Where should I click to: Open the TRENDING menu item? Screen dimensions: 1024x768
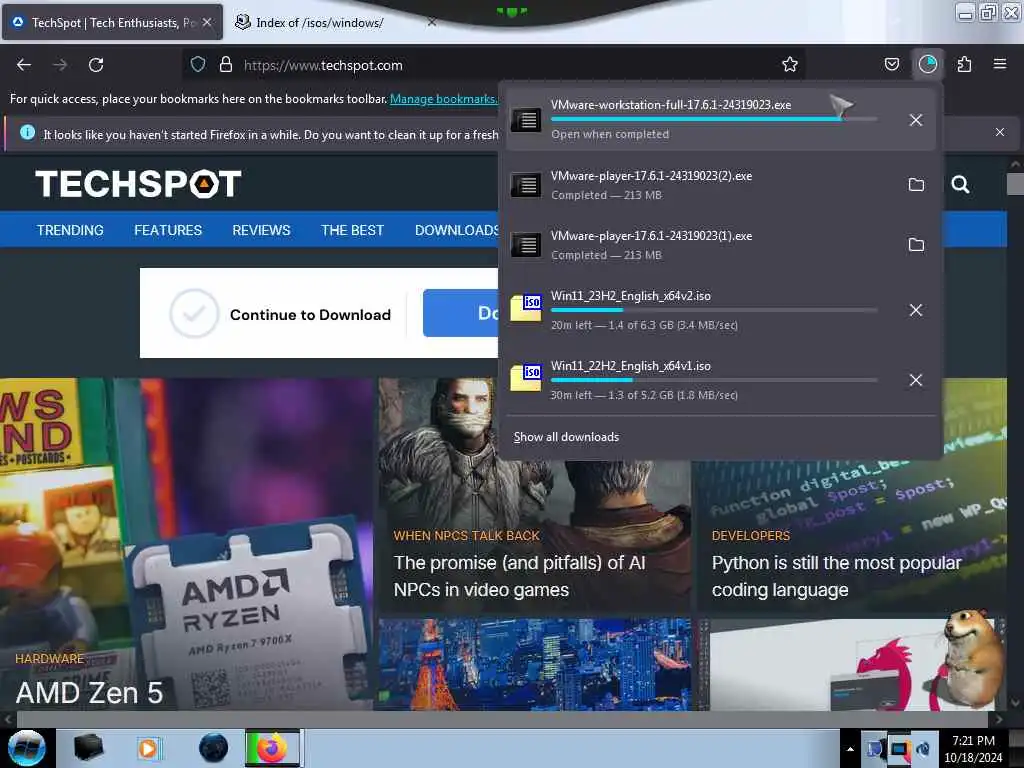coord(70,230)
